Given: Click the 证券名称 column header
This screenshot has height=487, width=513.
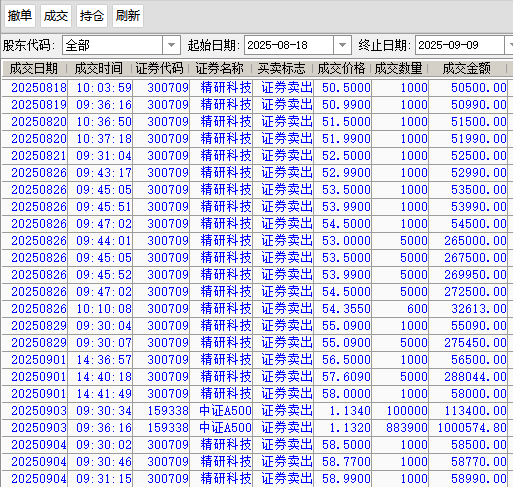Looking at the screenshot, I should pos(220,69).
